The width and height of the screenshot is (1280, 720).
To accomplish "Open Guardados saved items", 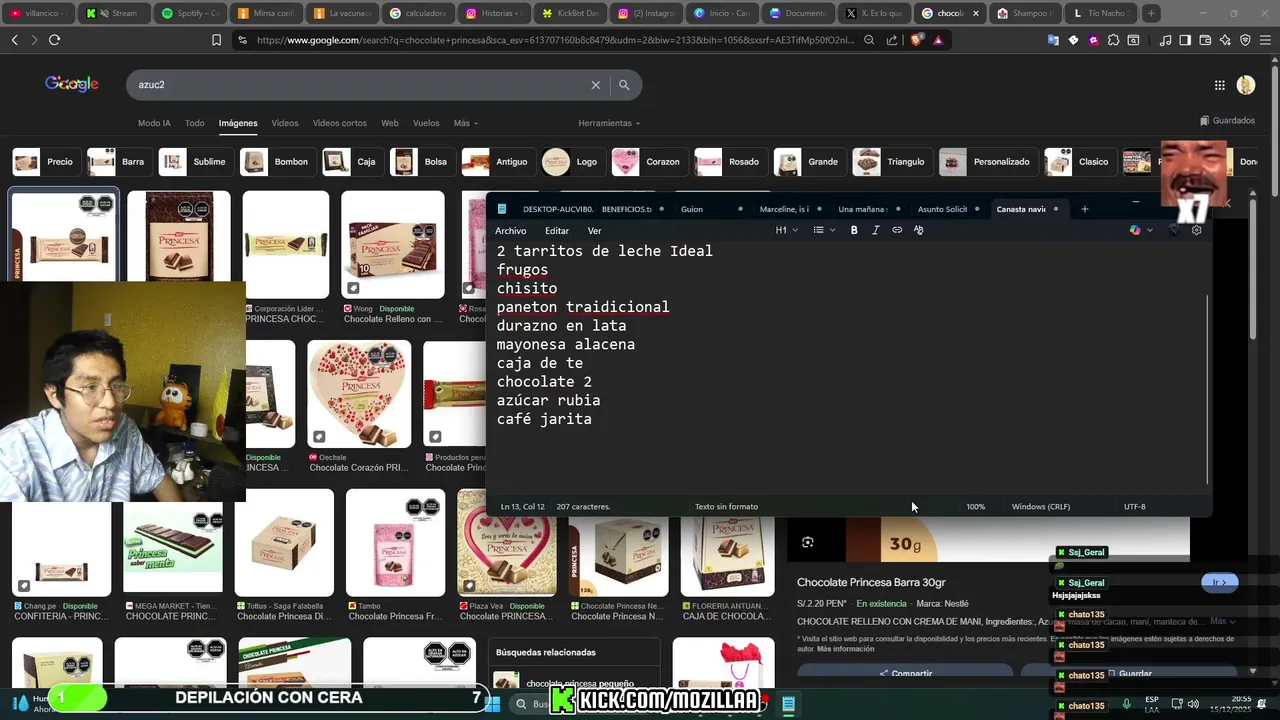I will (1226, 120).
